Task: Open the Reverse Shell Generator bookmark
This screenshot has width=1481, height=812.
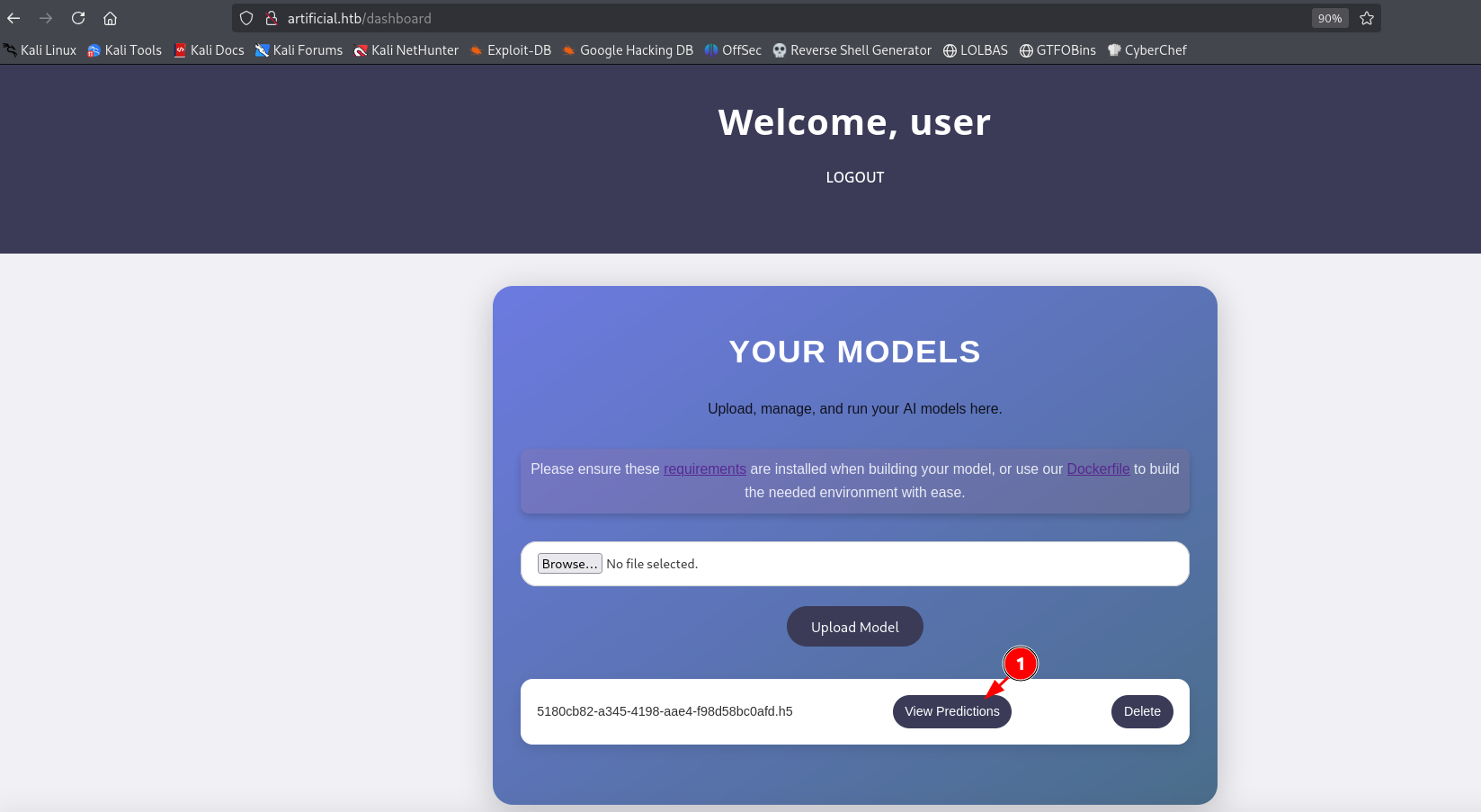Action: point(852,50)
